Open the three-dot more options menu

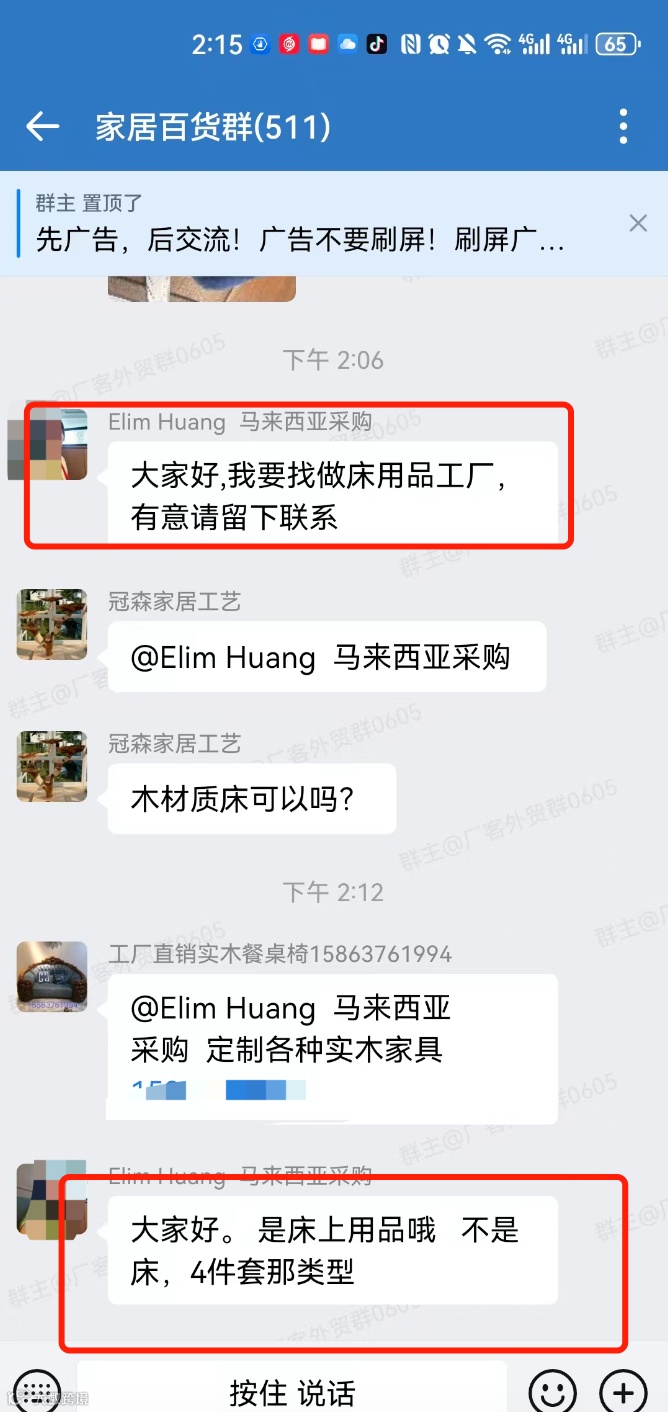pos(623,127)
